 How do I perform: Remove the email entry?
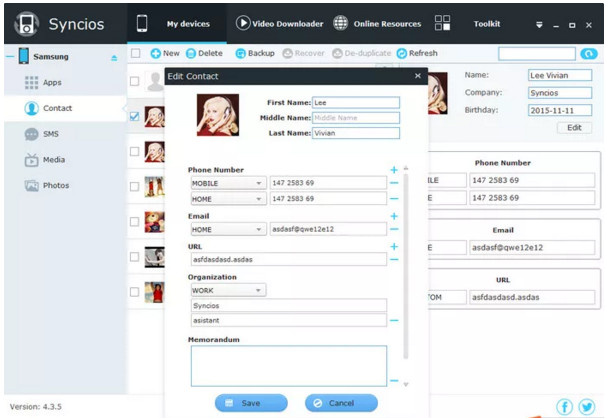(x=394, y=229)
